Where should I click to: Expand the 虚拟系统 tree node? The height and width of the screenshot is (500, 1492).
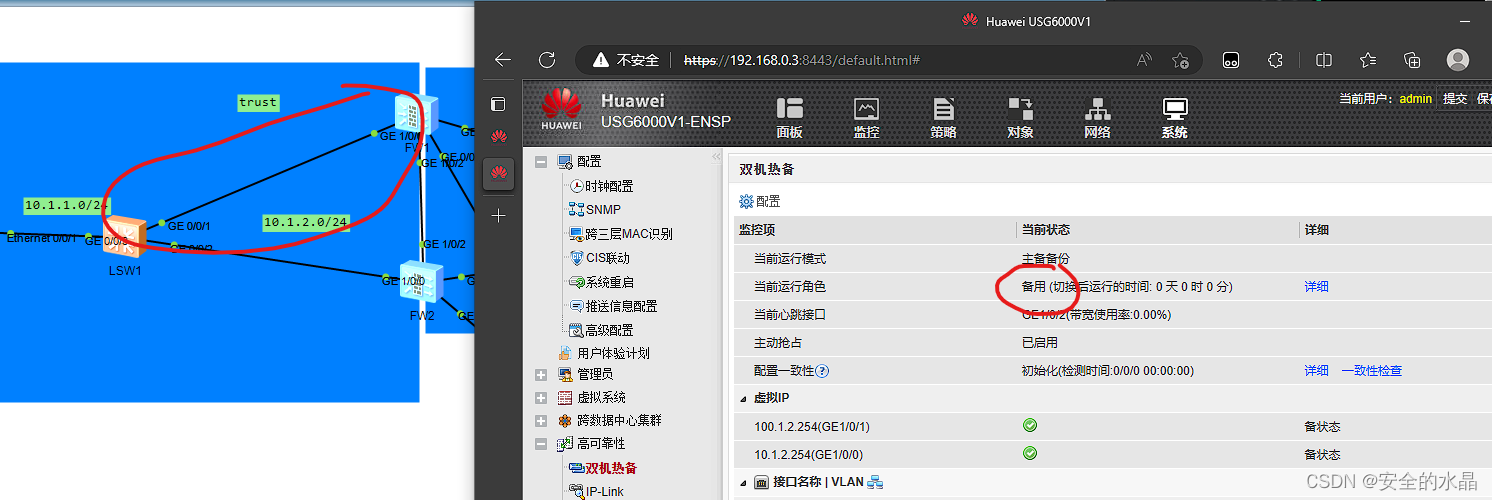click(x=541, y=398)
